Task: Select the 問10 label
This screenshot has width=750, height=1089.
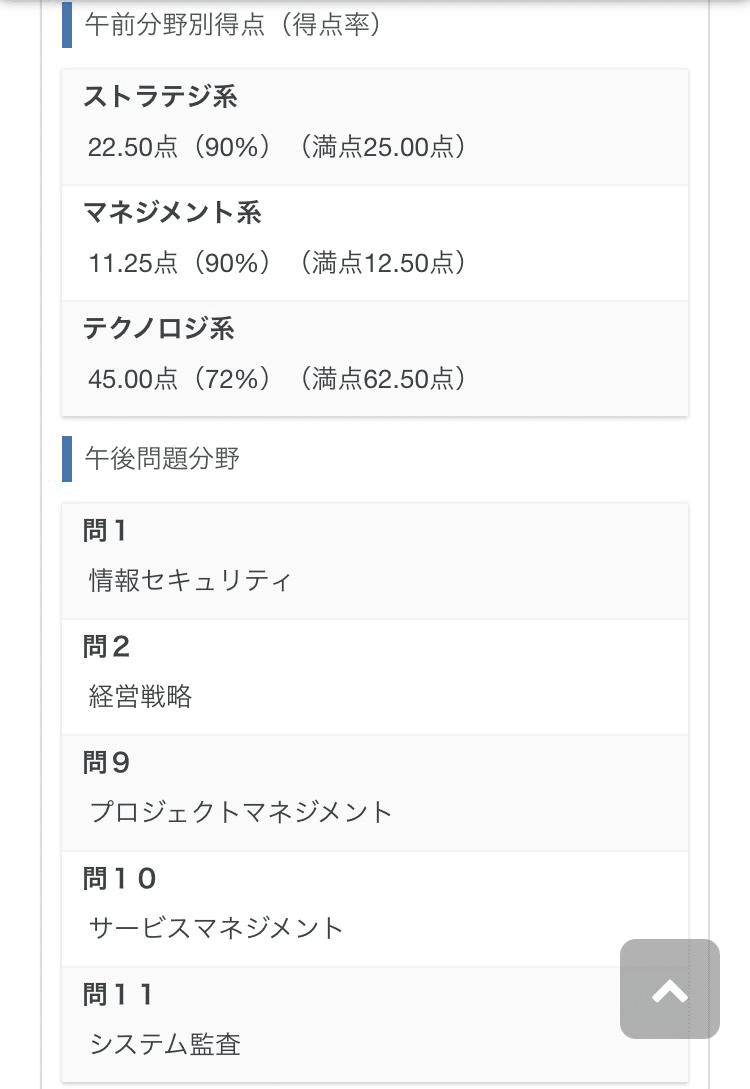Action: click(x=120, y=879)
